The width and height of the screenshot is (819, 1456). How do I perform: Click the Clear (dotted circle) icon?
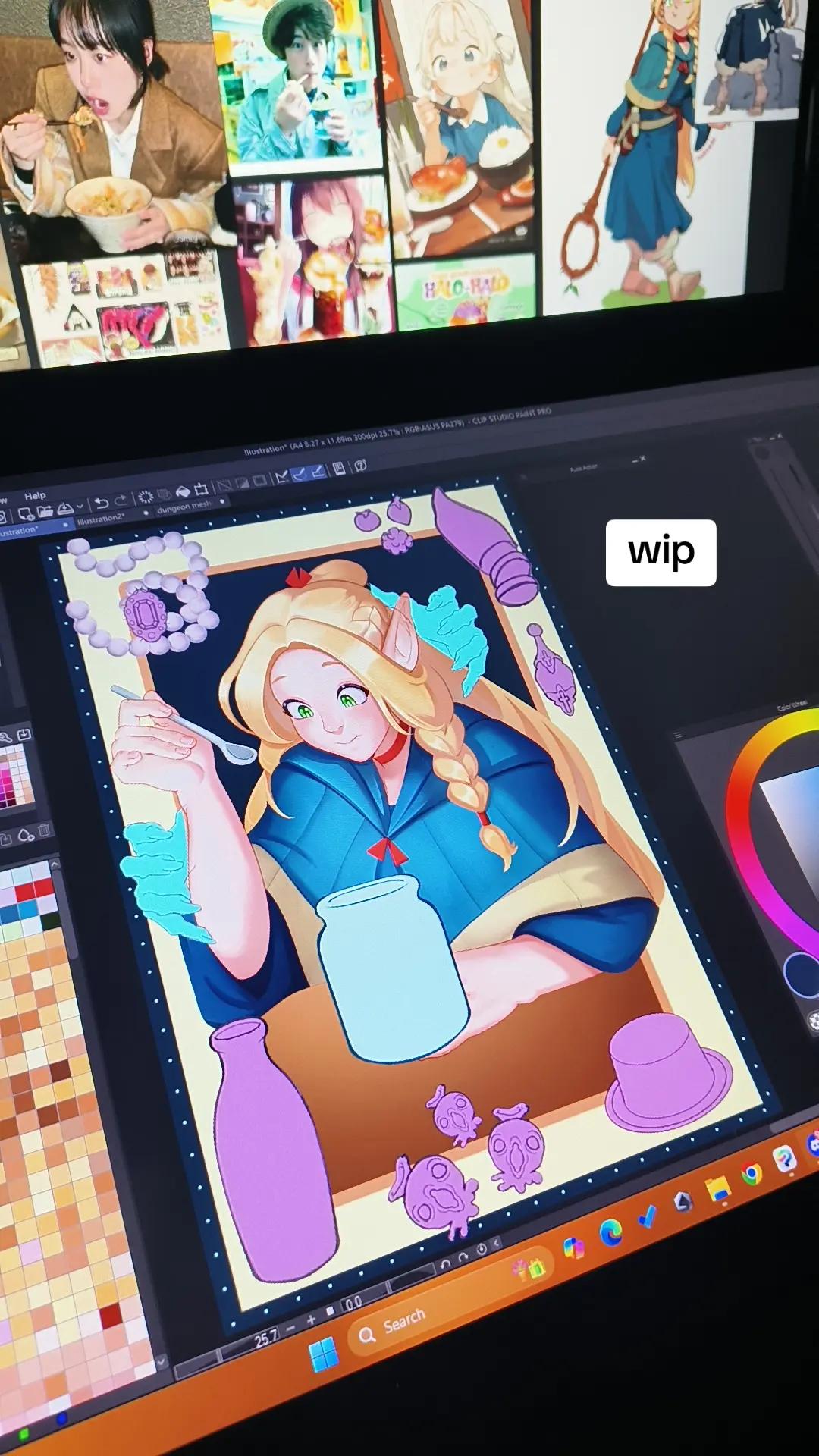tap(146, 497)
